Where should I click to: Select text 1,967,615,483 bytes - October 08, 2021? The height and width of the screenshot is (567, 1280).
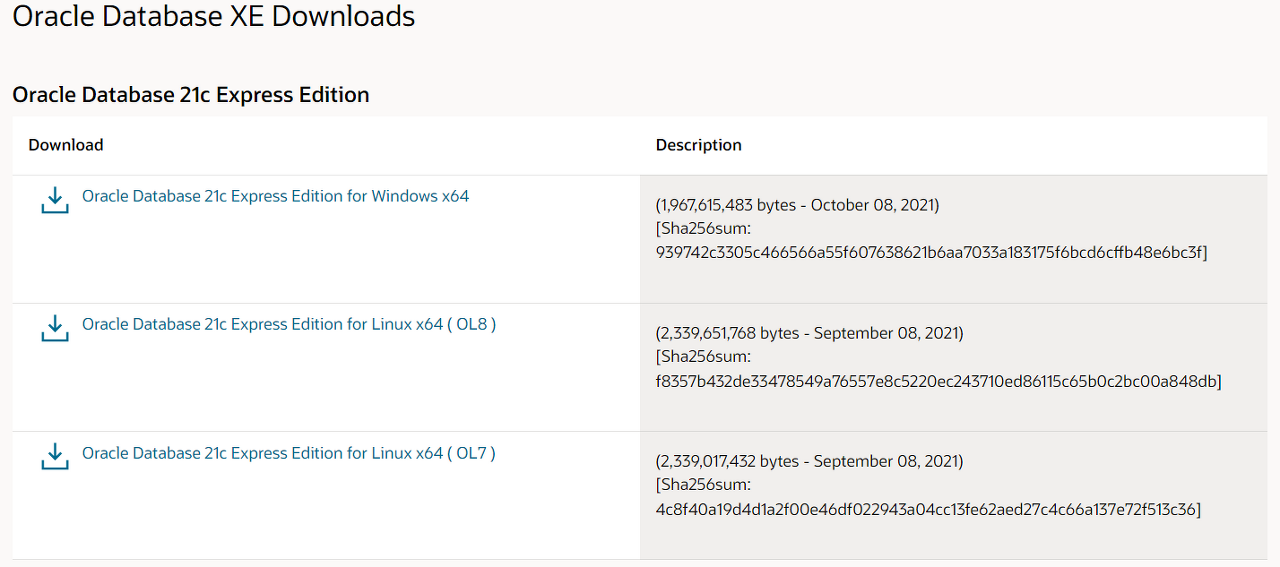tap(798, 205)
